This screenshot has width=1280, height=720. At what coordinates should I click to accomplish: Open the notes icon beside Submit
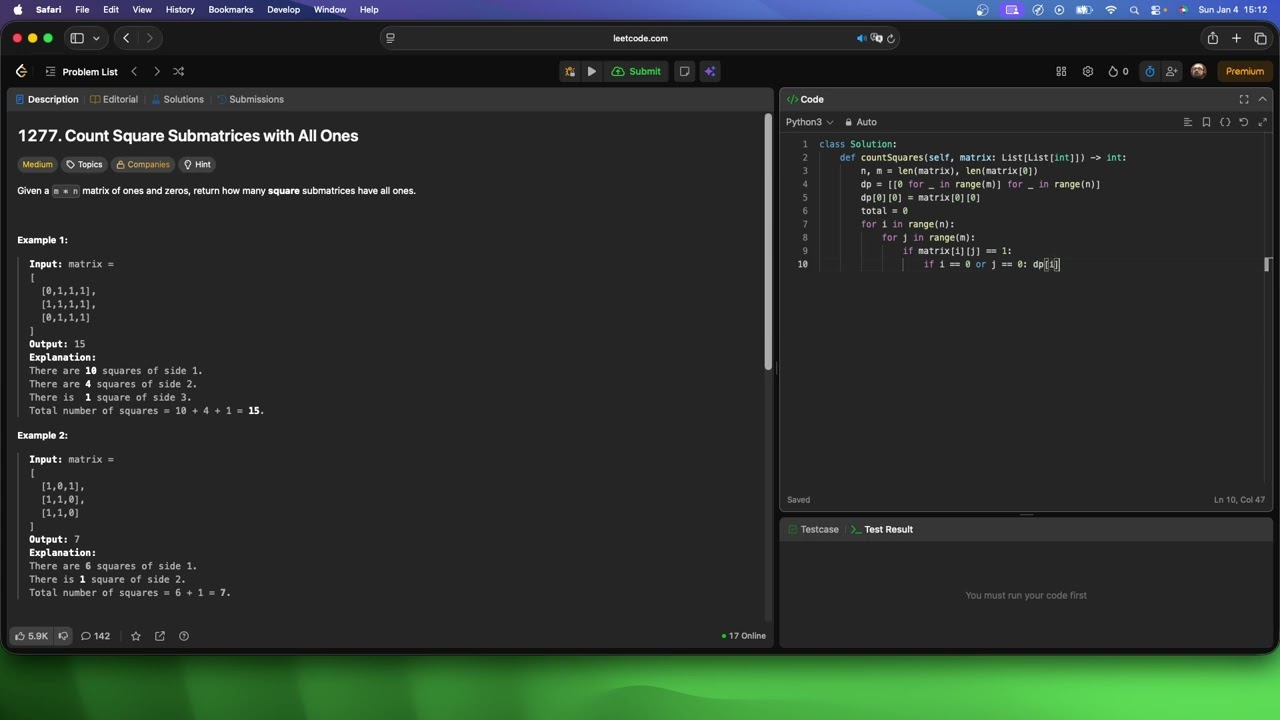click(x=684, y=71)
